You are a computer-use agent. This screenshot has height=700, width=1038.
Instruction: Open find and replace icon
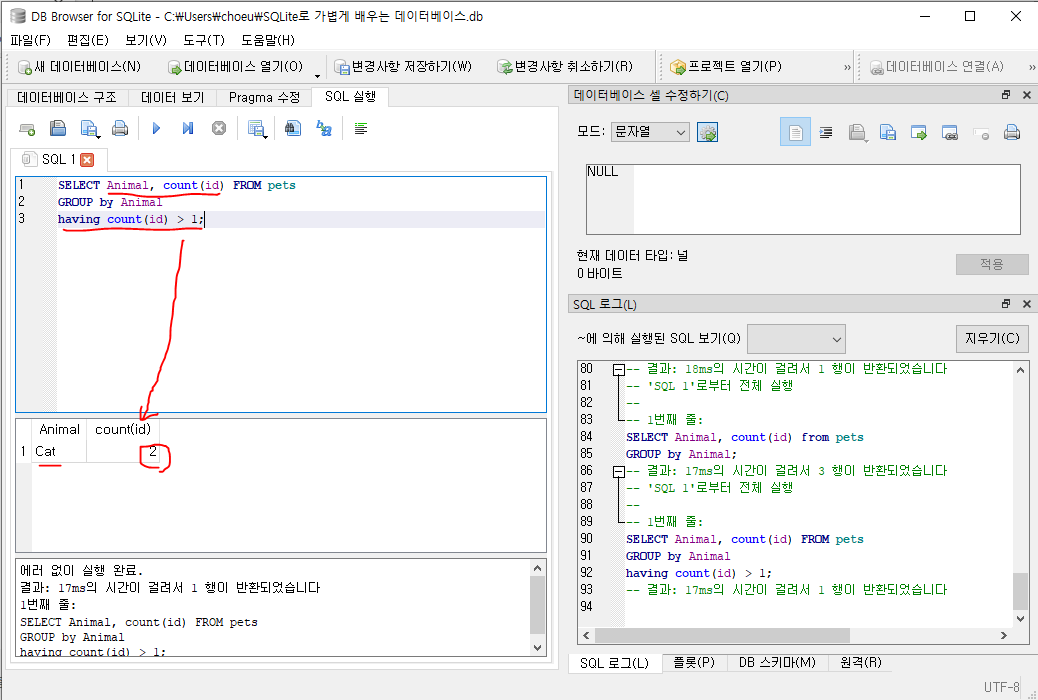pos(324,128)
